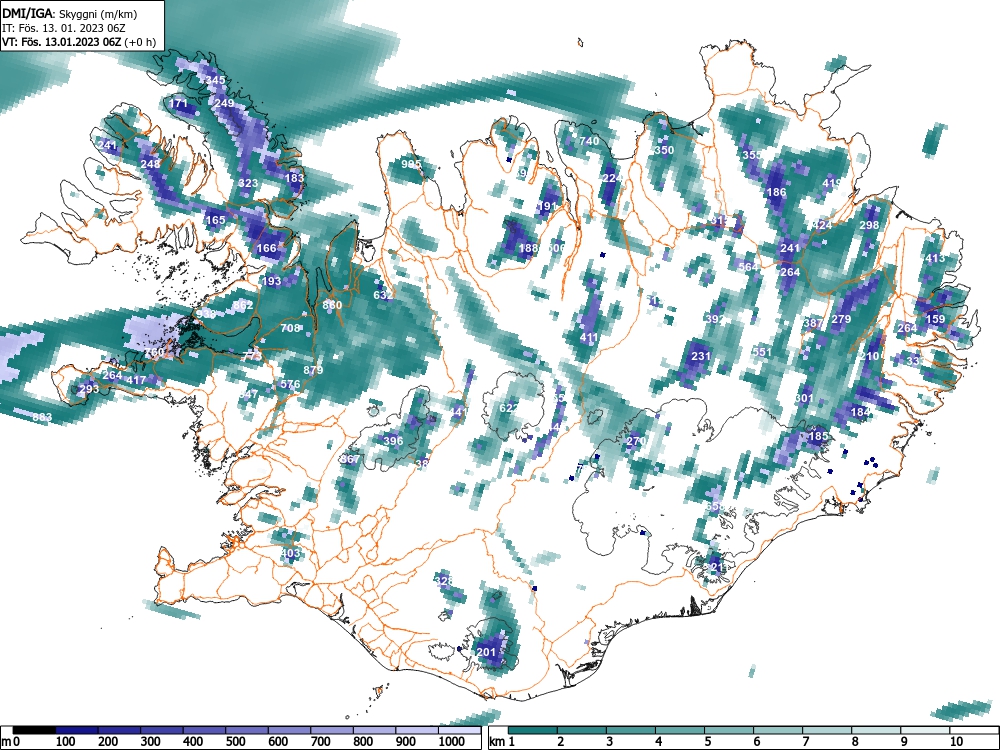Image resolution: width=1000 pixels, height=750 pixels.
Task: Click the 301 visibility value on the map
Action: 804,399
